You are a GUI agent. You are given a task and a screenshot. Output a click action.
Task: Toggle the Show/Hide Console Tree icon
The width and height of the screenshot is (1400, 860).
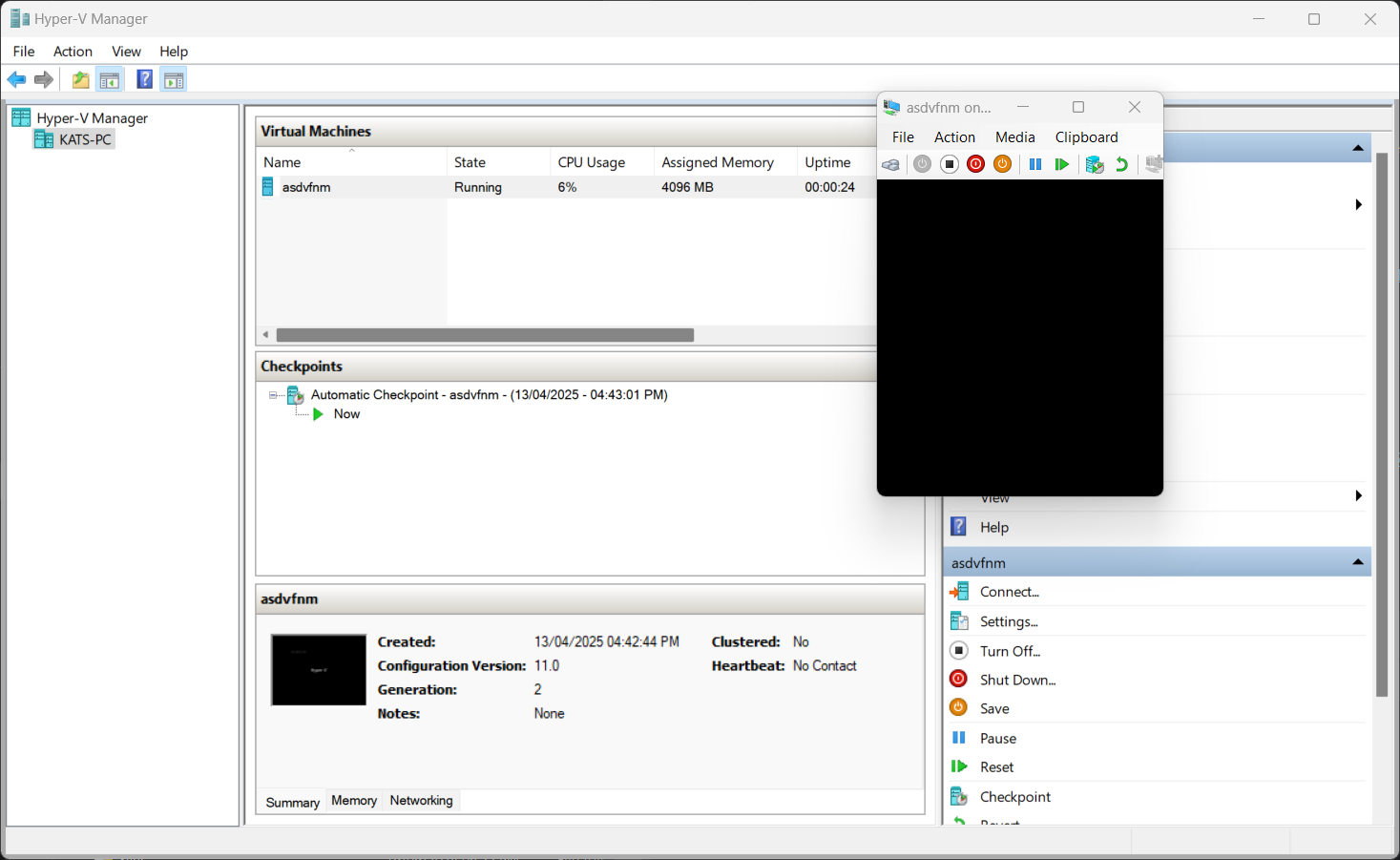pyautogui.click(x=110, y=80)
